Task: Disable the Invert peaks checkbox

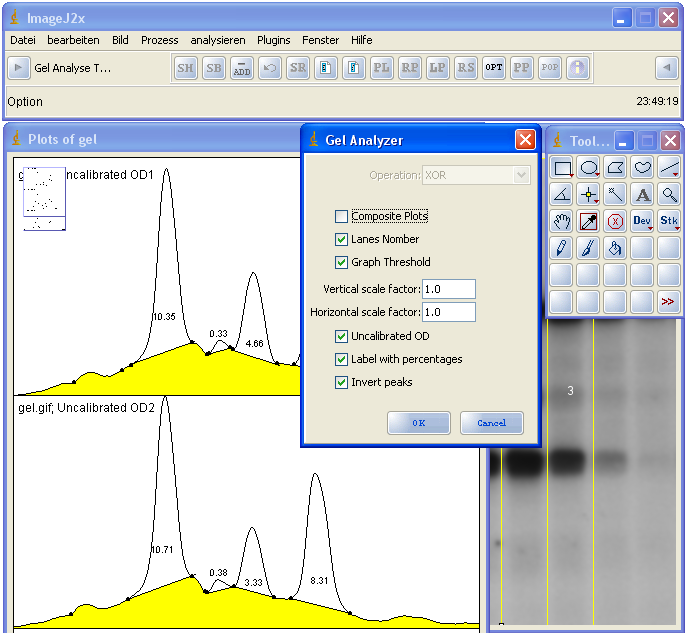Action: (x=341, y=382)
